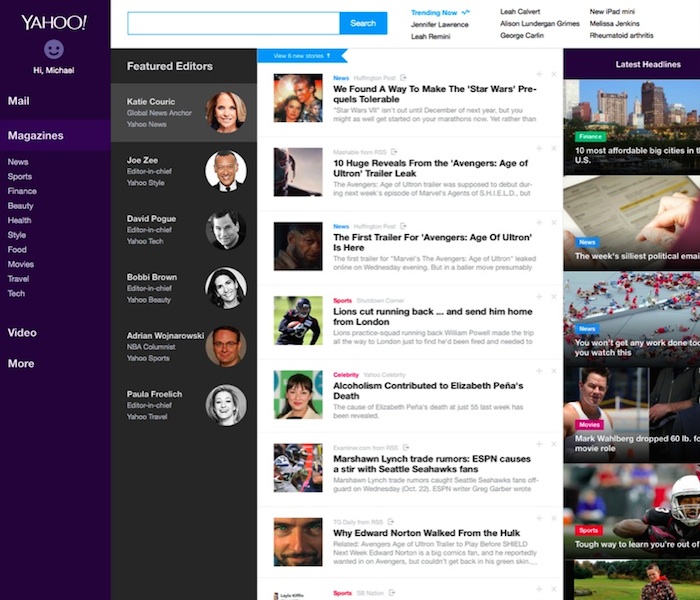Open trending topic Leah Remini
700x600 pixels.
tap(430, 37)
